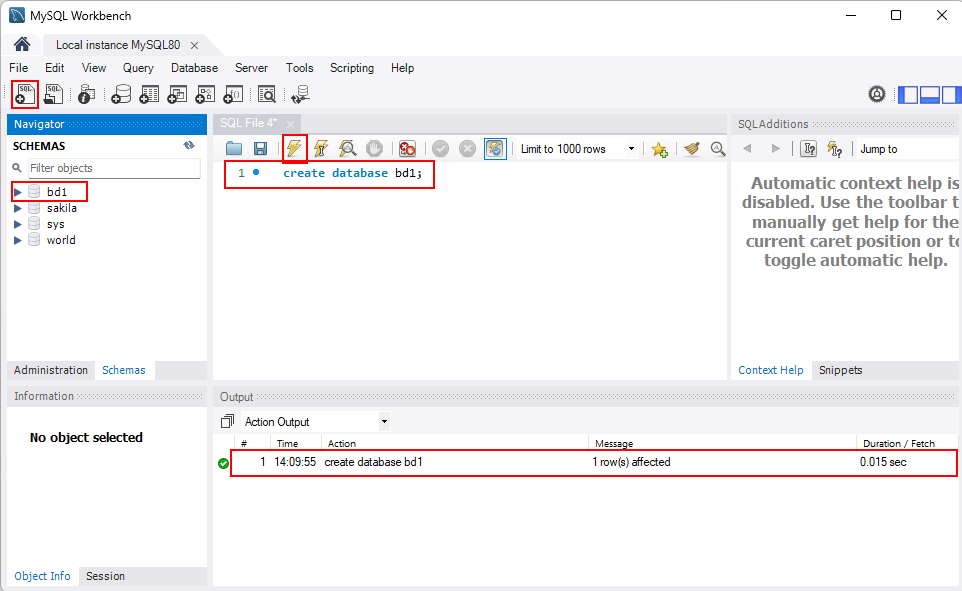The height and width of the screenshot is (591, 962).
Task: Close the Local instance MySQL80 tab
Action: pyautogui.click(x=194, y=45)
